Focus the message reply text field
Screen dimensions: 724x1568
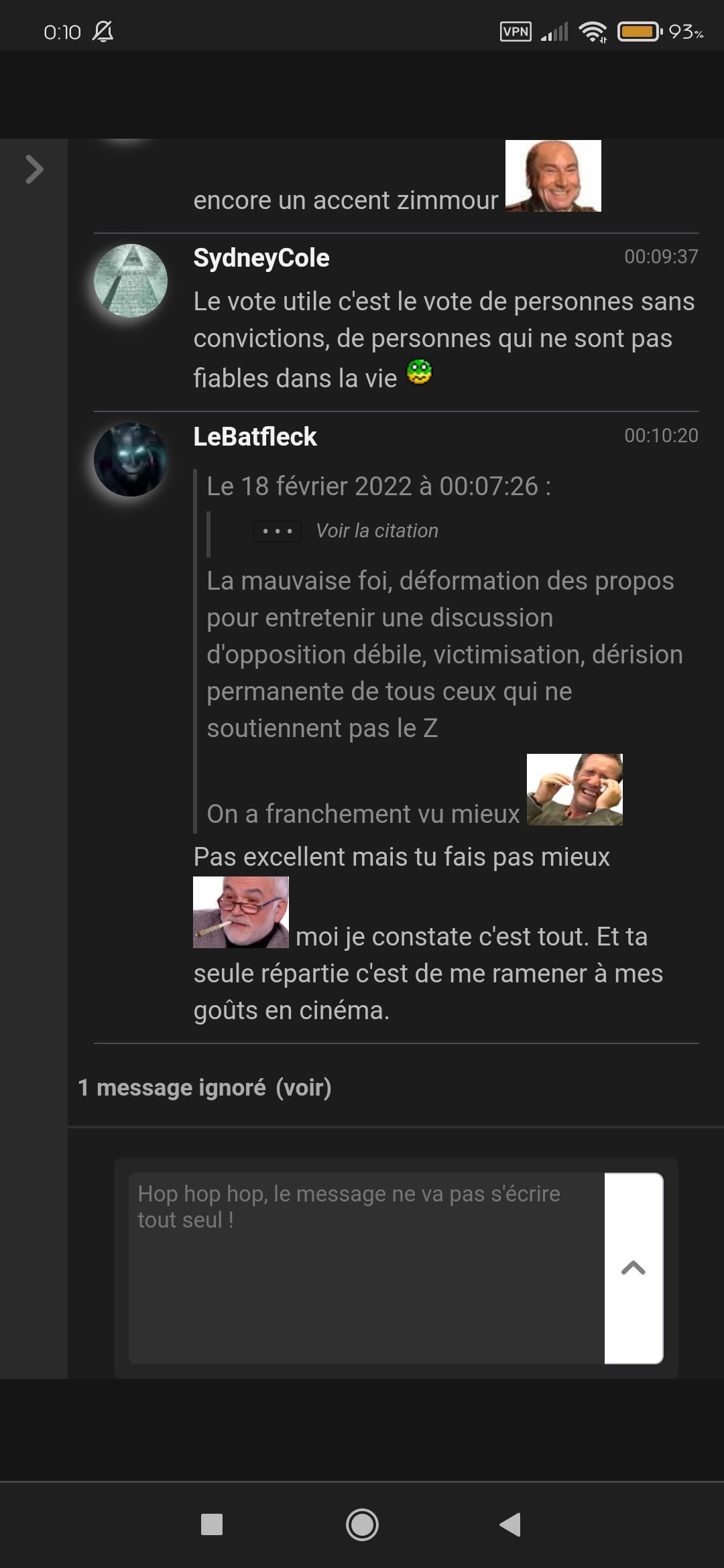pos(367,1268)
